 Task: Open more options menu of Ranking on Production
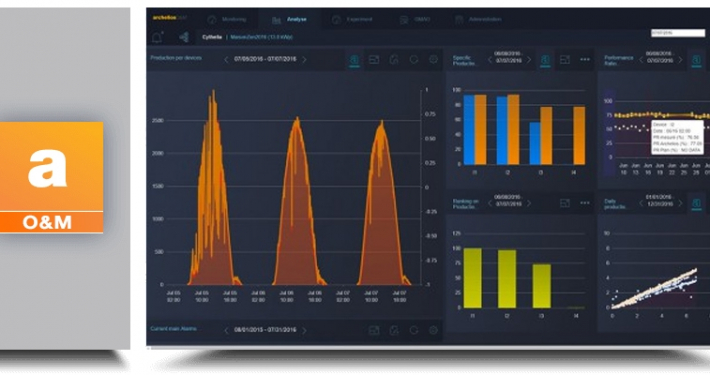click(x=585, y=203)
